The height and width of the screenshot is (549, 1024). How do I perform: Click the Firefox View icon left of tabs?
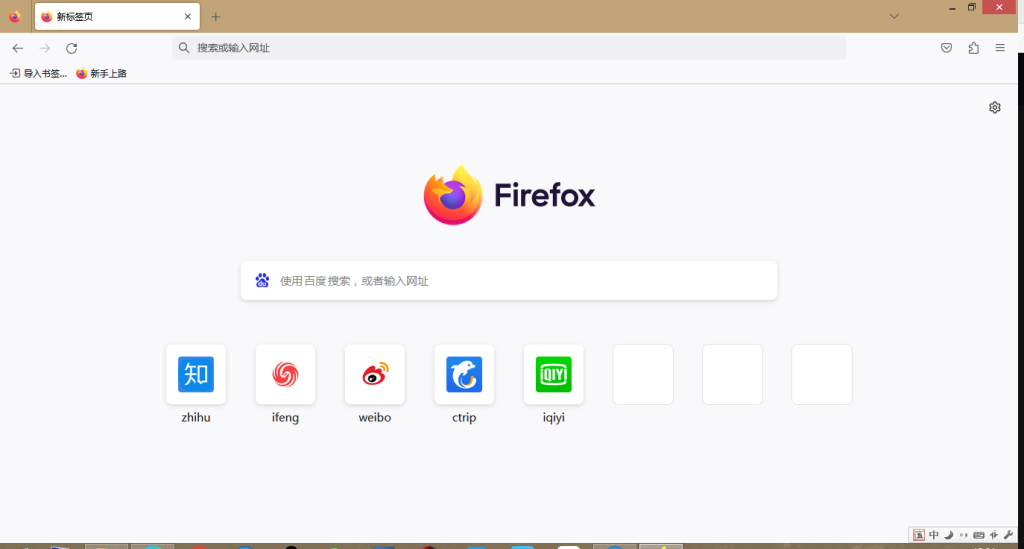[x=14, y=16]
